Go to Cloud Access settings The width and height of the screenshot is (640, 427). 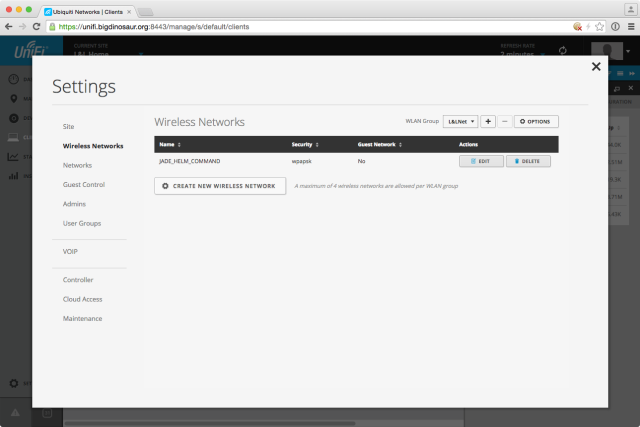84,299
